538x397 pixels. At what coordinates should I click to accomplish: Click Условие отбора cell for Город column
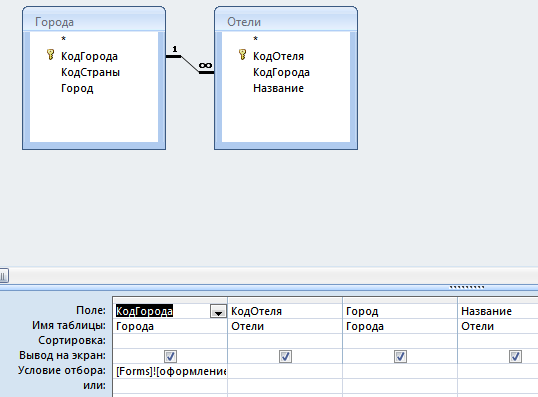coord(400,371)
